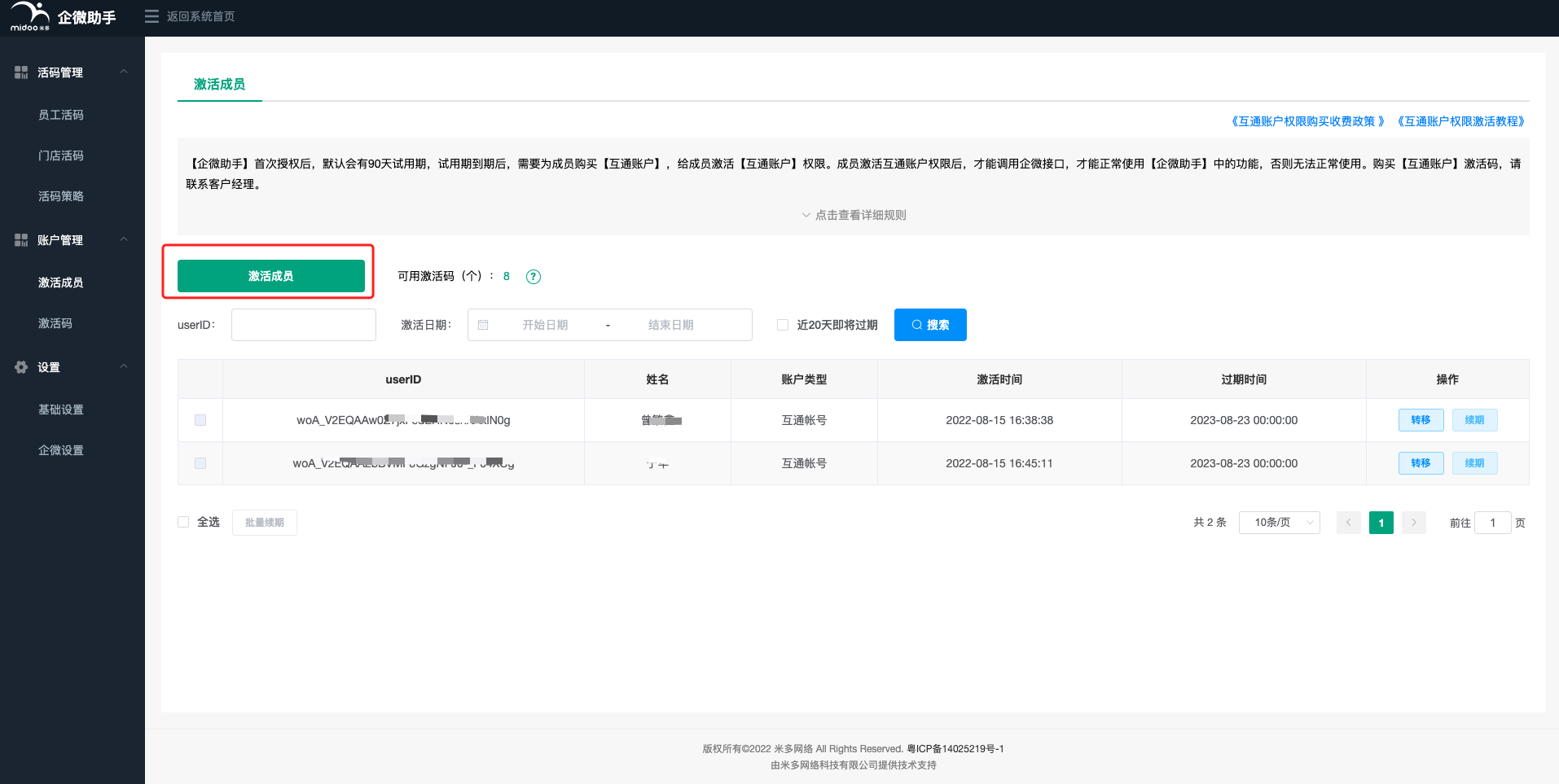Click the 账户管理 grid icon
The image size is (1559, 784).
click(x=21, y=240)
